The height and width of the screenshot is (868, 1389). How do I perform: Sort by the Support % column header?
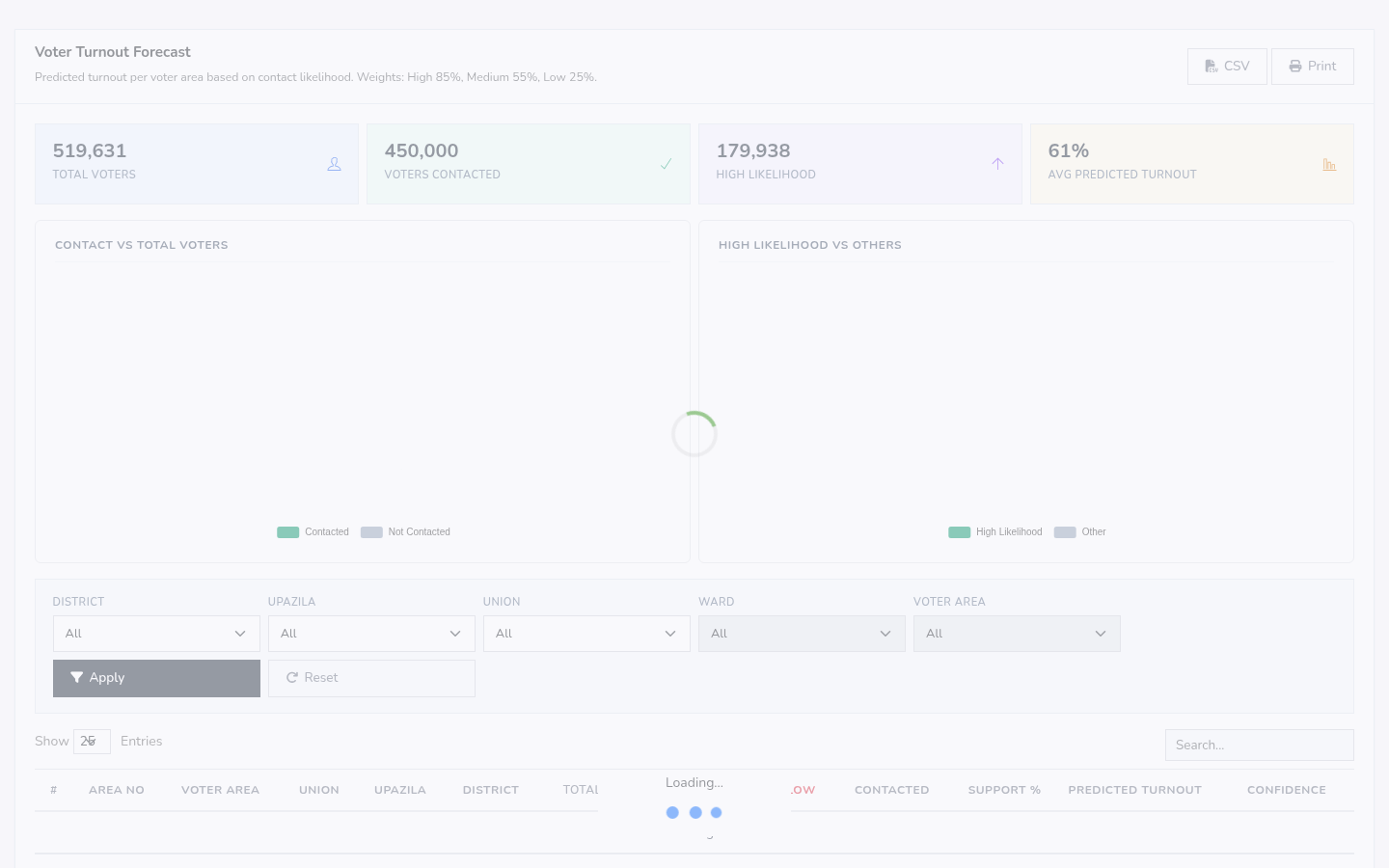tap(1004, 790)
